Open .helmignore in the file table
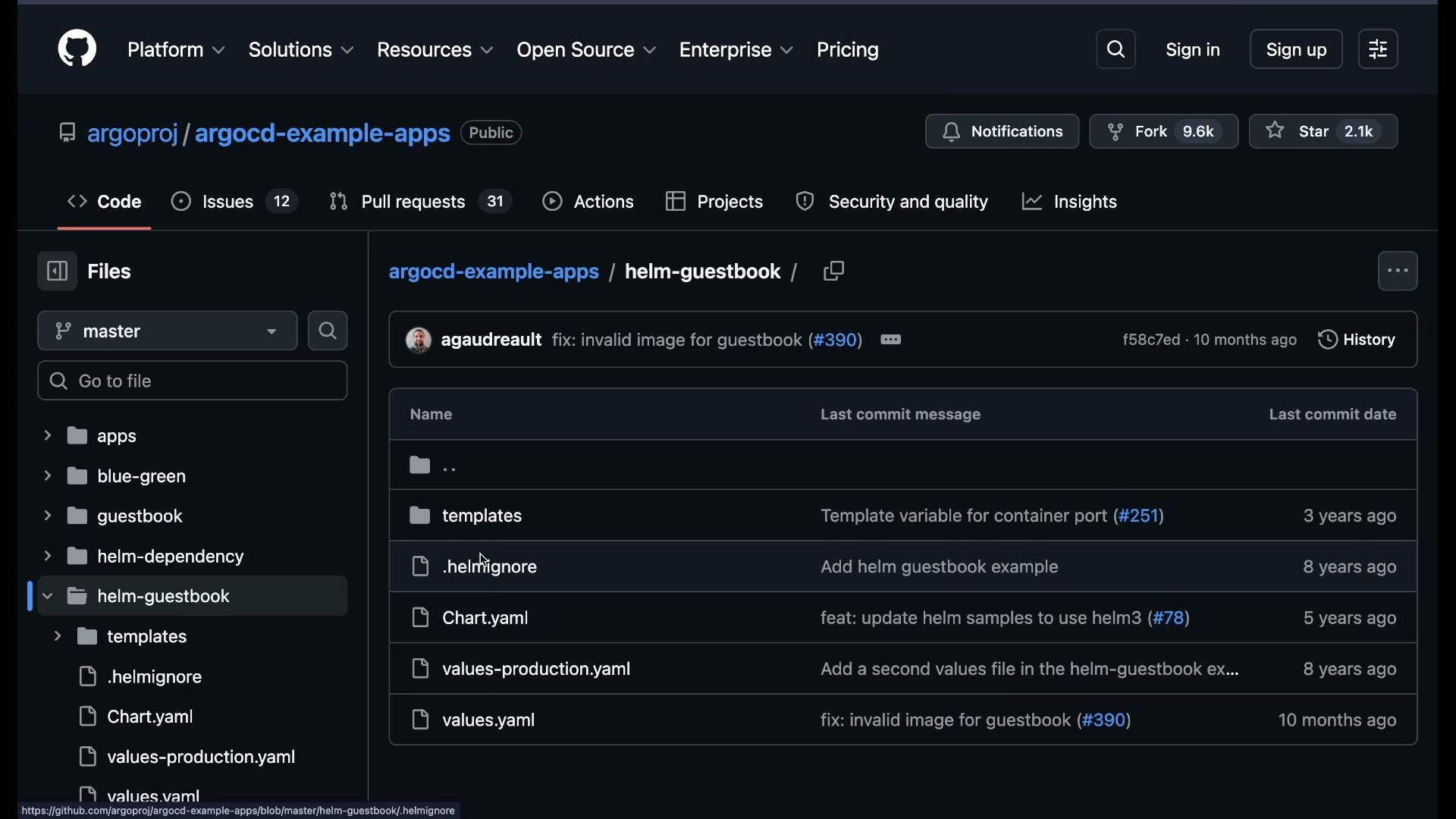Image resolution: width=1456 pixels, height=819 pixels. pos(490,567)
